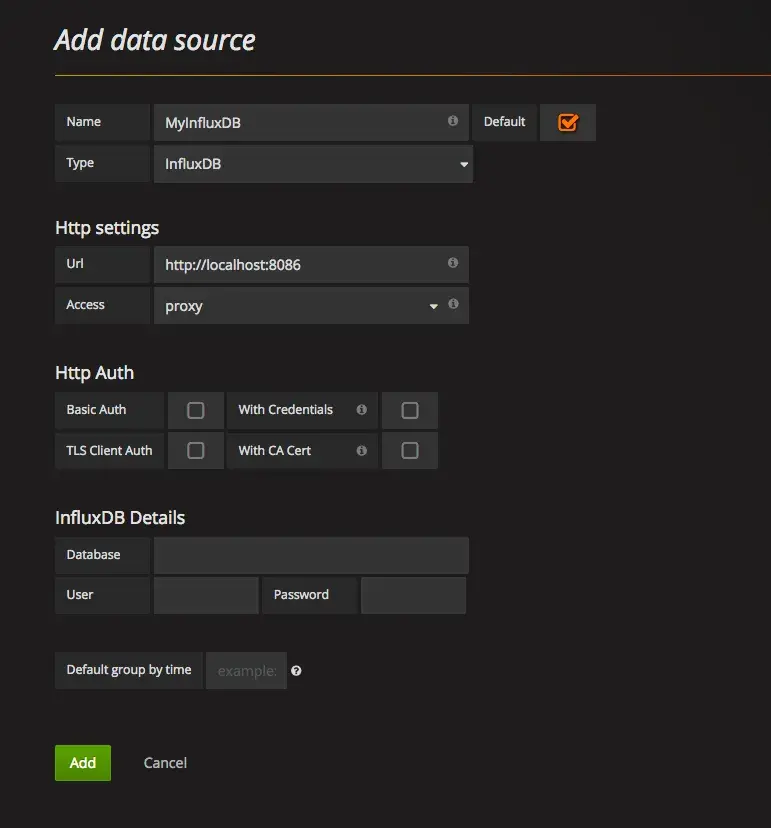Click the info icon beside Access dropdown
The image size is (771, 828).
(453, 304)
